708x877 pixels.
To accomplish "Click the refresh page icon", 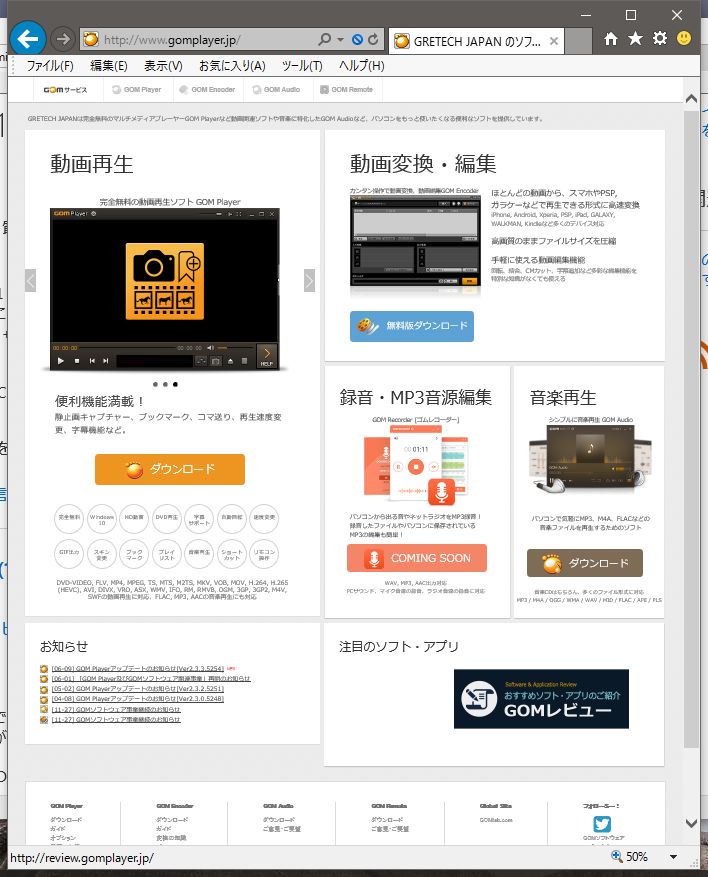I will pyautogui.click(x=373, y=39).
